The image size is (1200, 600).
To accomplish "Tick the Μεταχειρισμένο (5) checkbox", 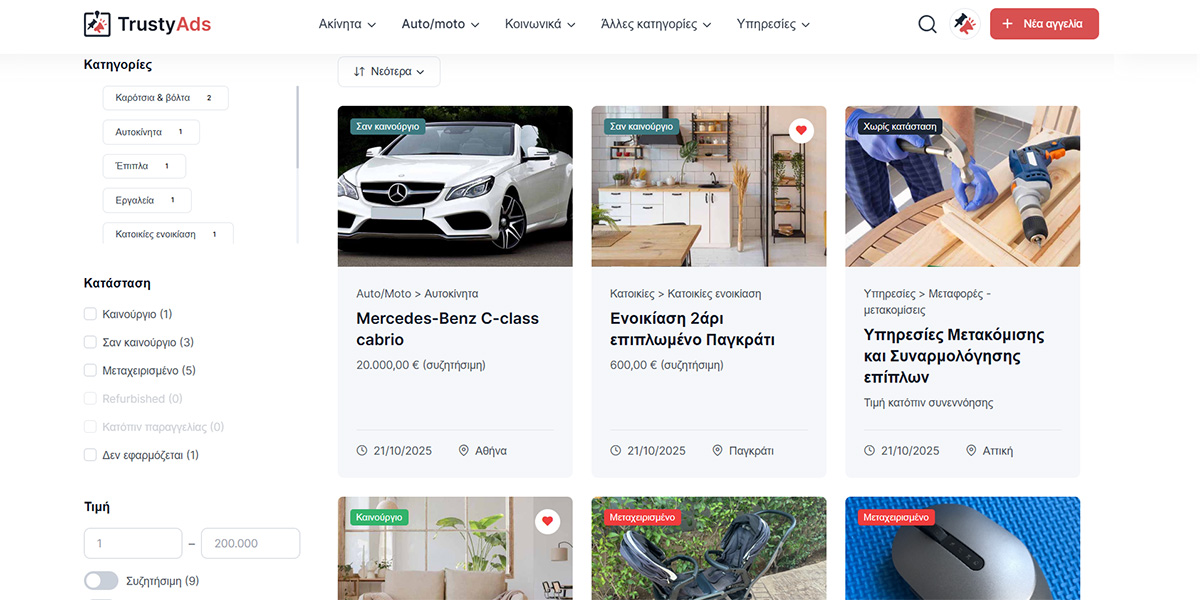I will pos(90,370).
